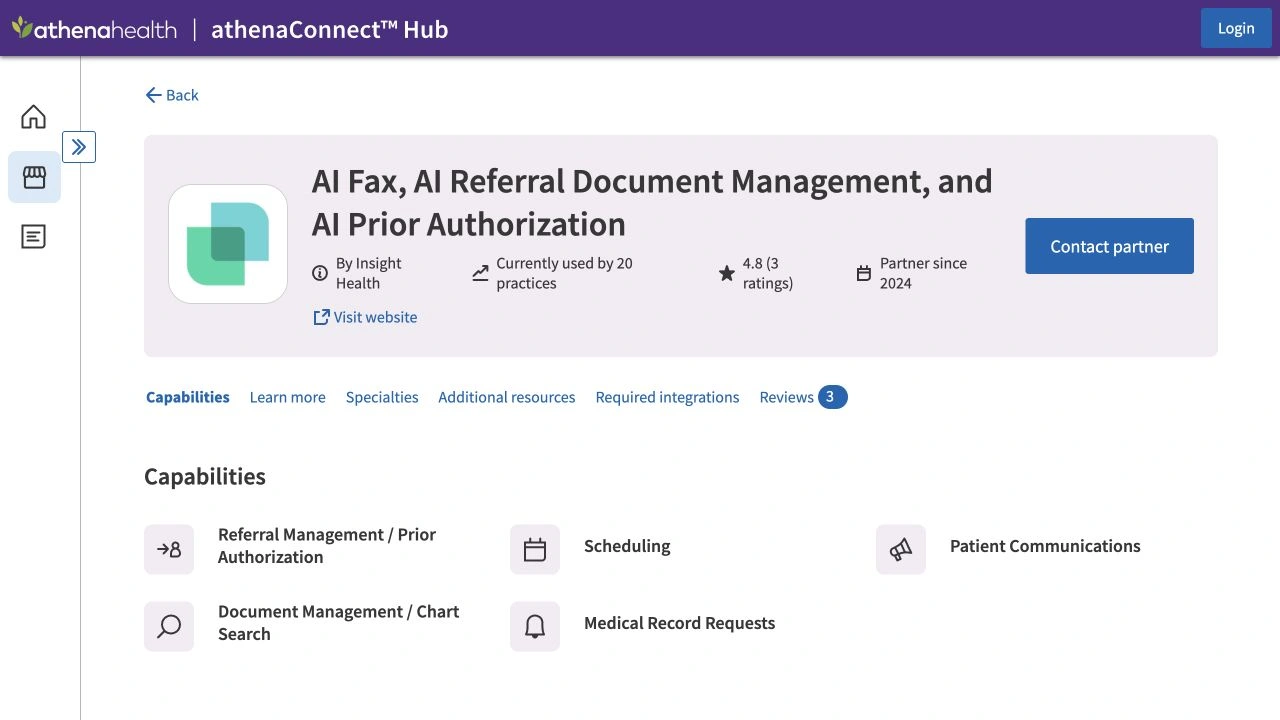Click the Scheduling calendar icon
The width and height of the screenshot is (1280, 720).
point(535,549)
